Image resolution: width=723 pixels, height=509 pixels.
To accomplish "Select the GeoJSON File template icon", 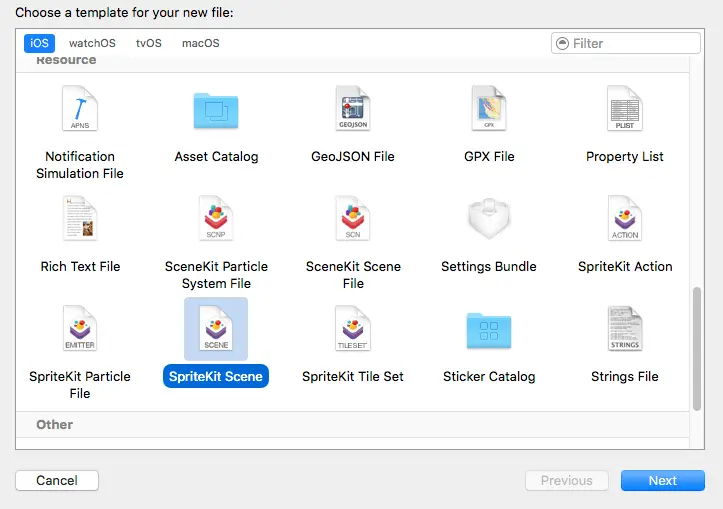I will (353, 109).
